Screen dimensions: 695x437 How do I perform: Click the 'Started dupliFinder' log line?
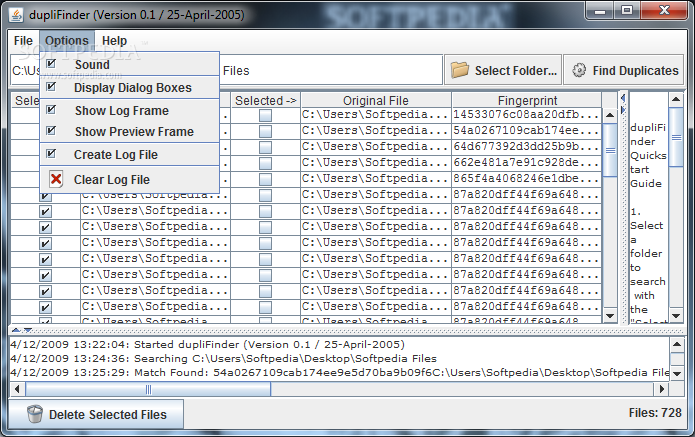pyautogui.click(x=207, y=344)
